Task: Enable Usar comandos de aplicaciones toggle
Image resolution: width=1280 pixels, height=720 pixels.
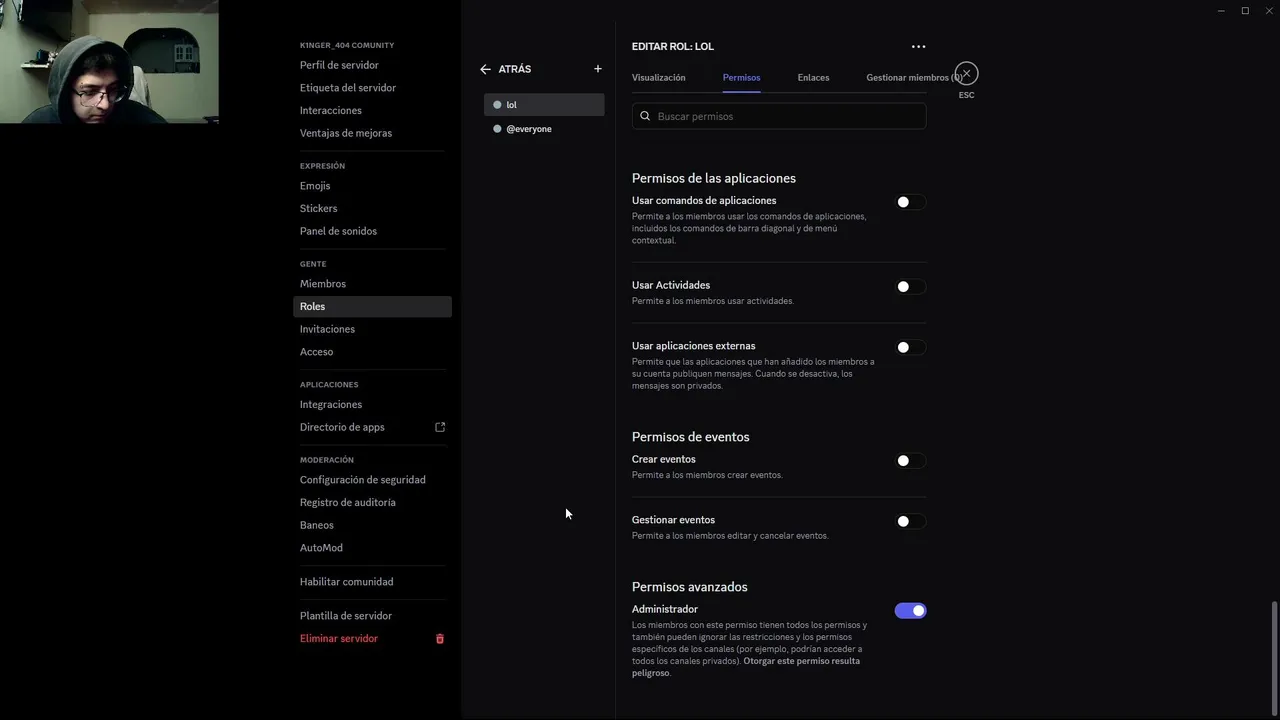Action: [909, 202]
